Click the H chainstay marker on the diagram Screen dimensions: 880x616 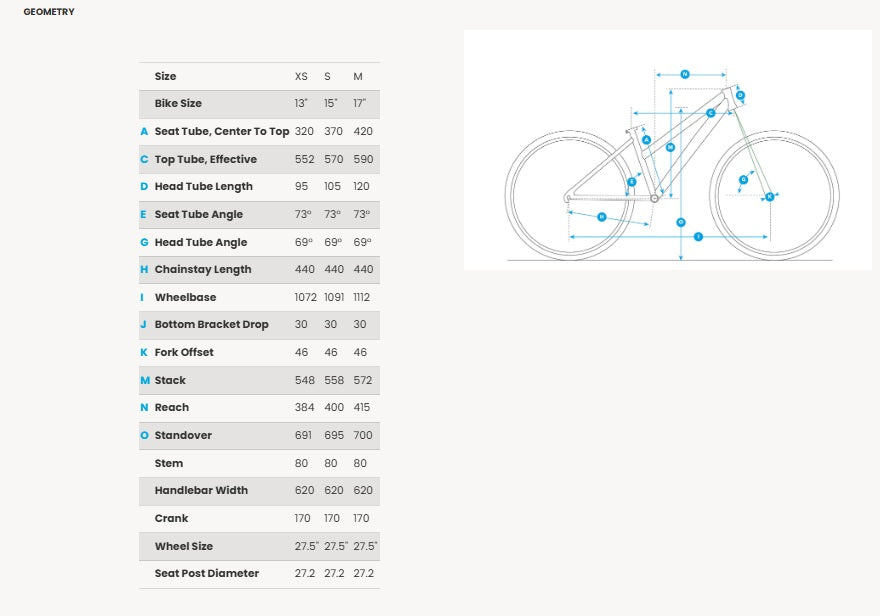[x=602, y=216]
